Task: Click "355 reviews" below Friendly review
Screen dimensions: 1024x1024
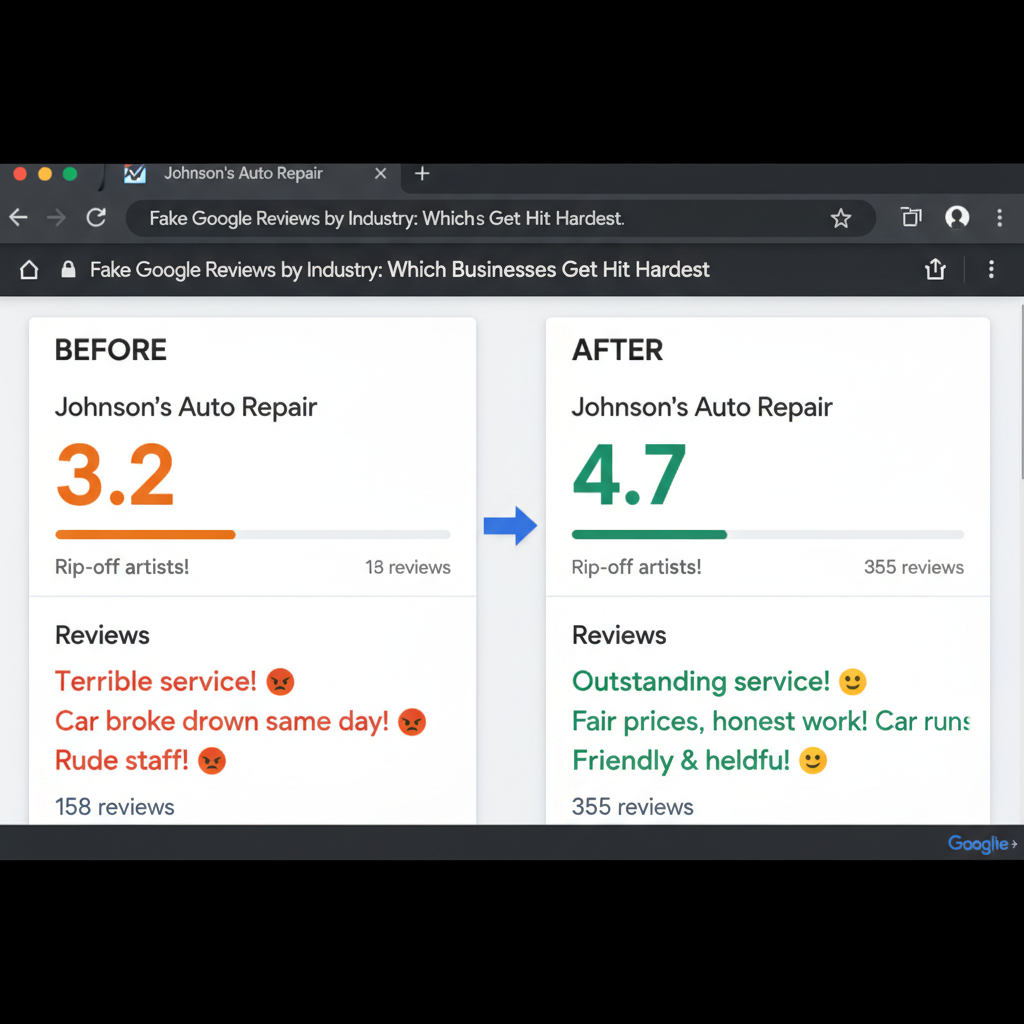Action: [x=632, y=807]
